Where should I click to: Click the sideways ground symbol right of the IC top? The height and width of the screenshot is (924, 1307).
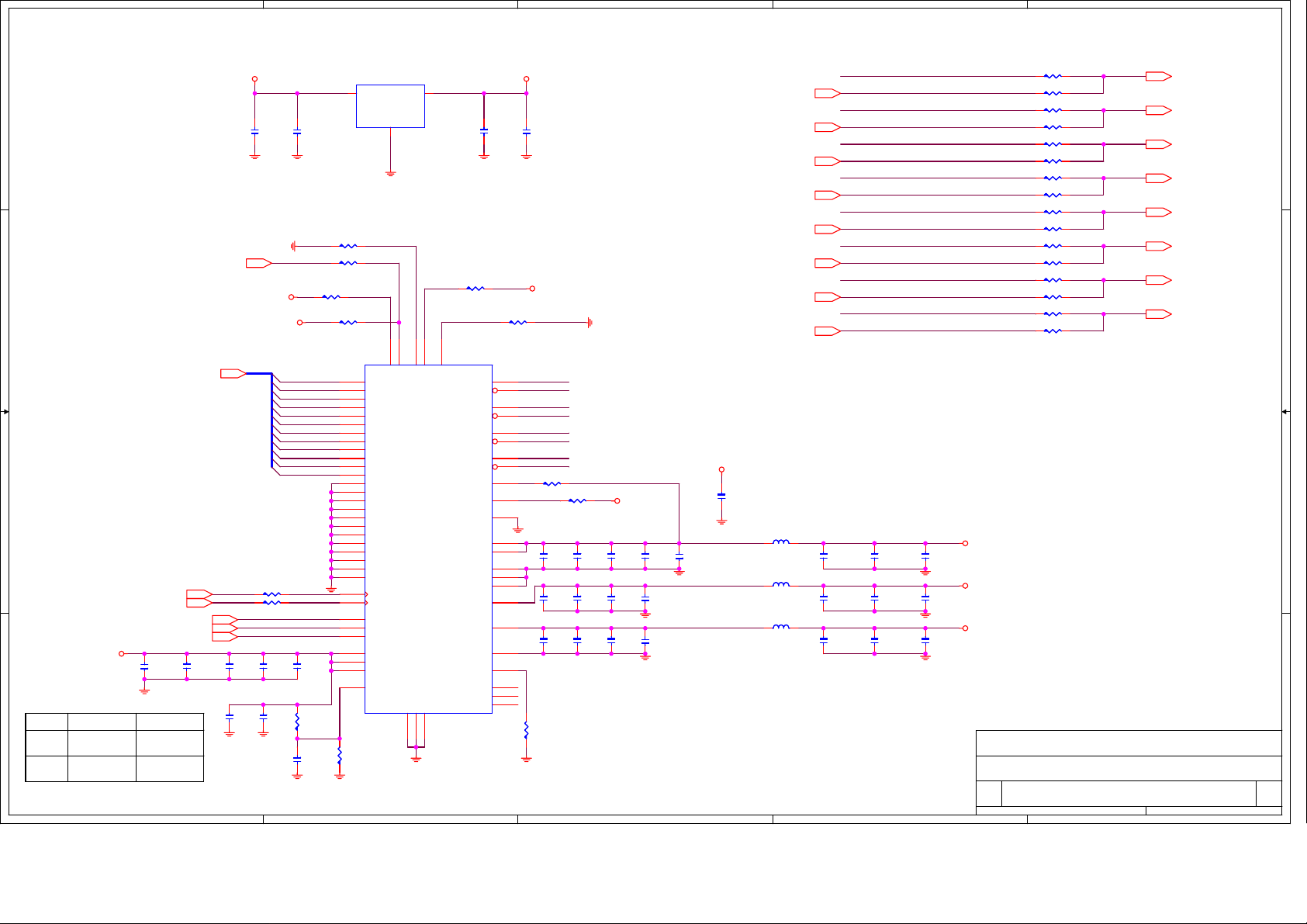590,322
